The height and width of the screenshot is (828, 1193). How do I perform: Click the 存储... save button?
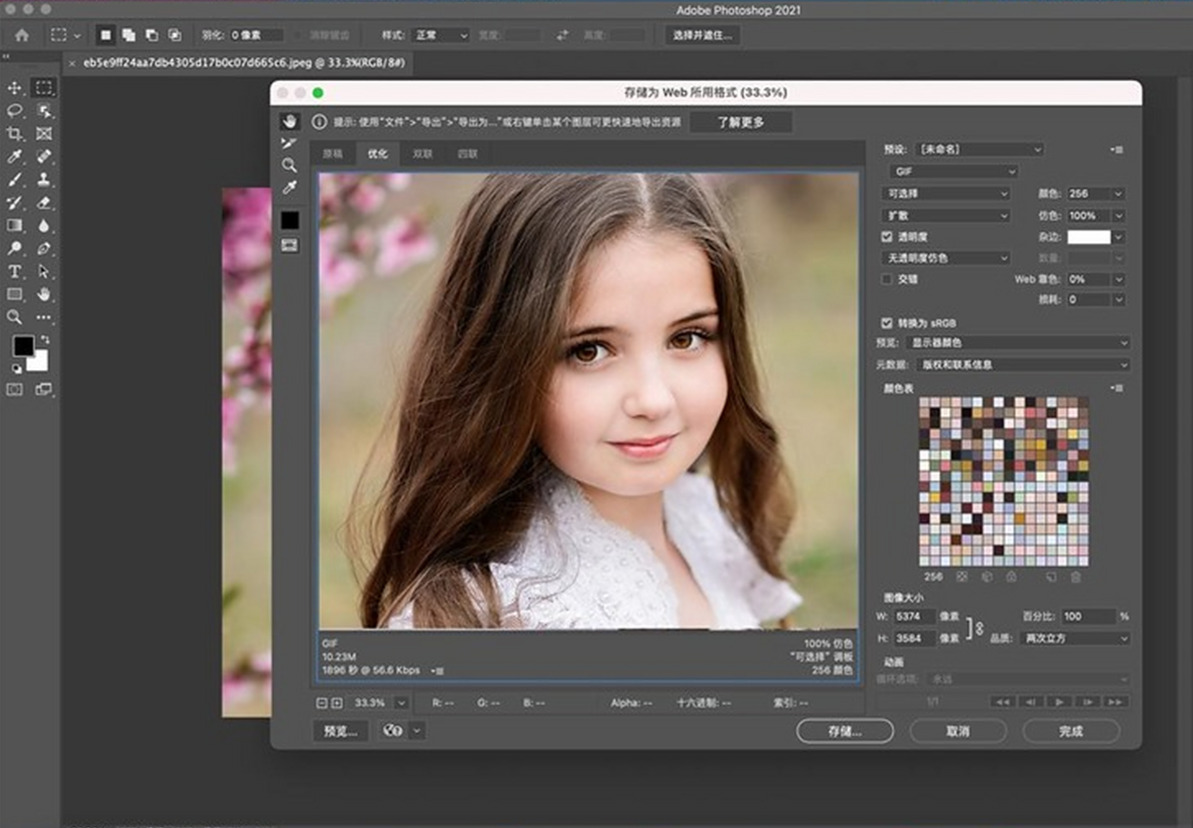(x=845, y=731)
